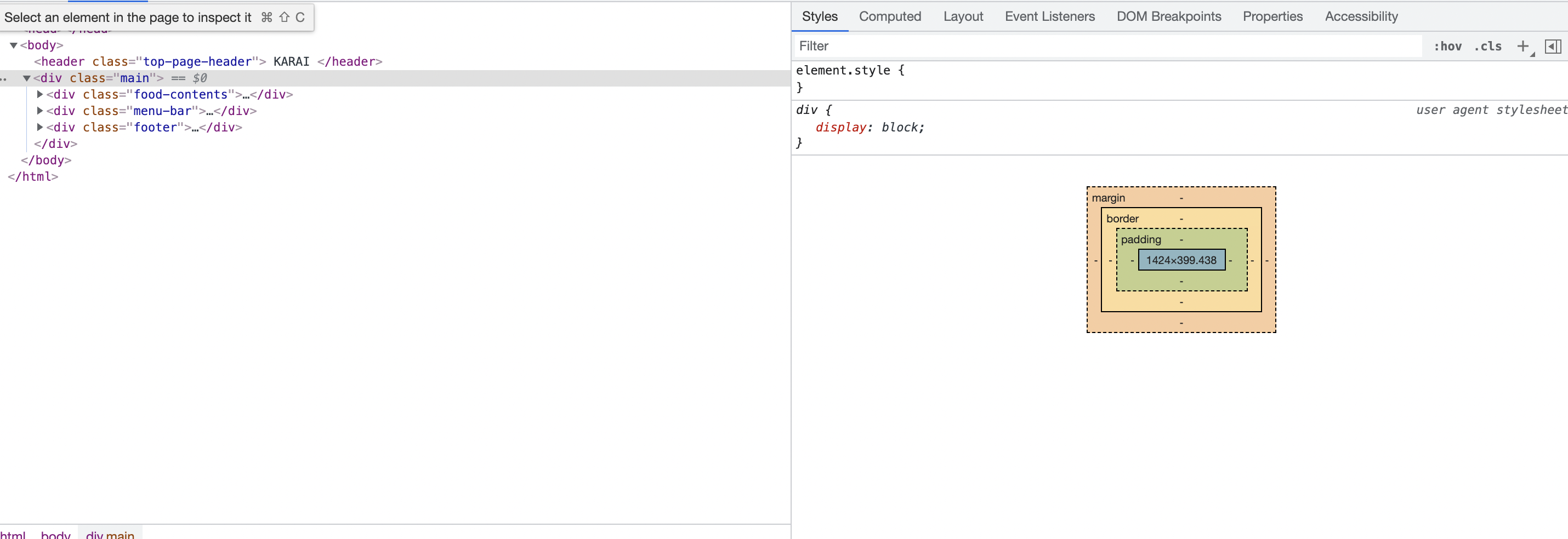
Task: Click the block property value
Action: coord(900,127)
